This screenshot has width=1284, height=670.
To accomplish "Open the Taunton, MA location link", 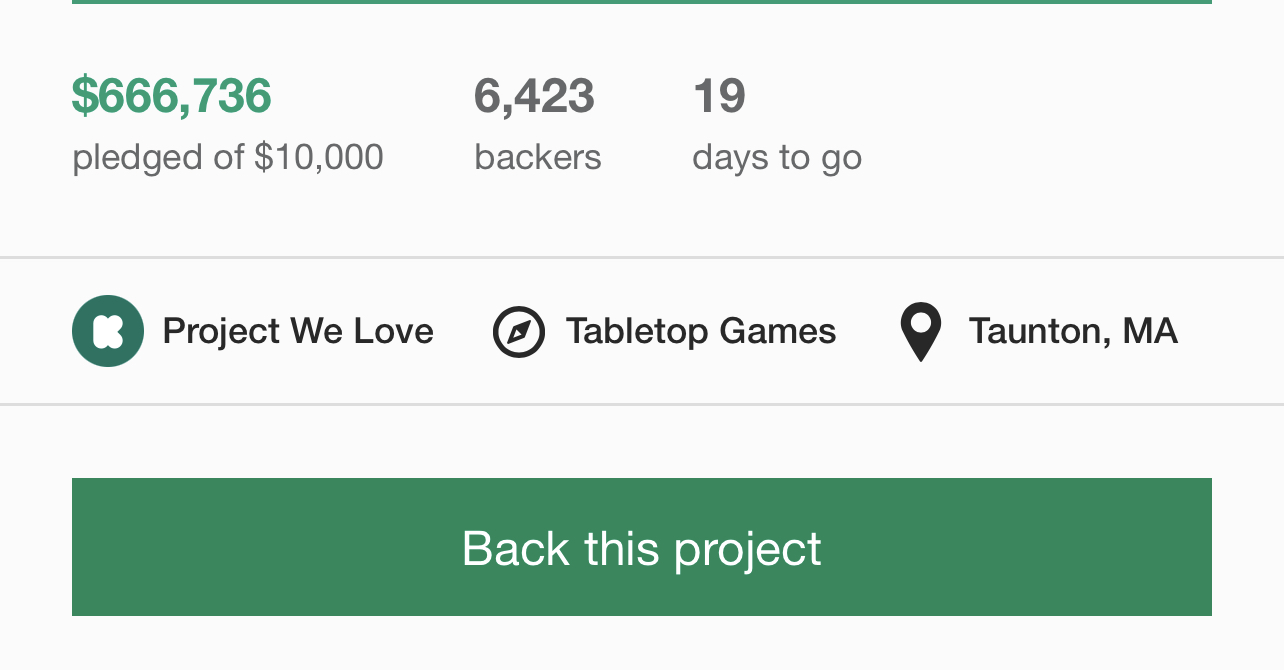I will (x=1073, y=331).
